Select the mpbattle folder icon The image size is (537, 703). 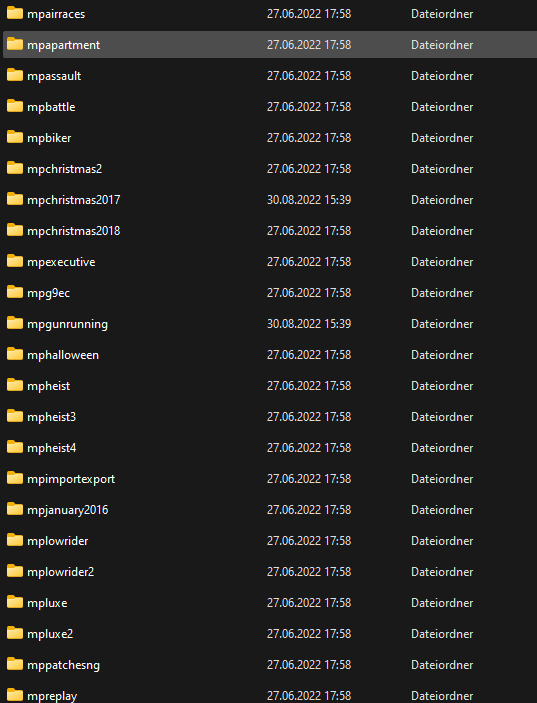[x=15, y=106]
